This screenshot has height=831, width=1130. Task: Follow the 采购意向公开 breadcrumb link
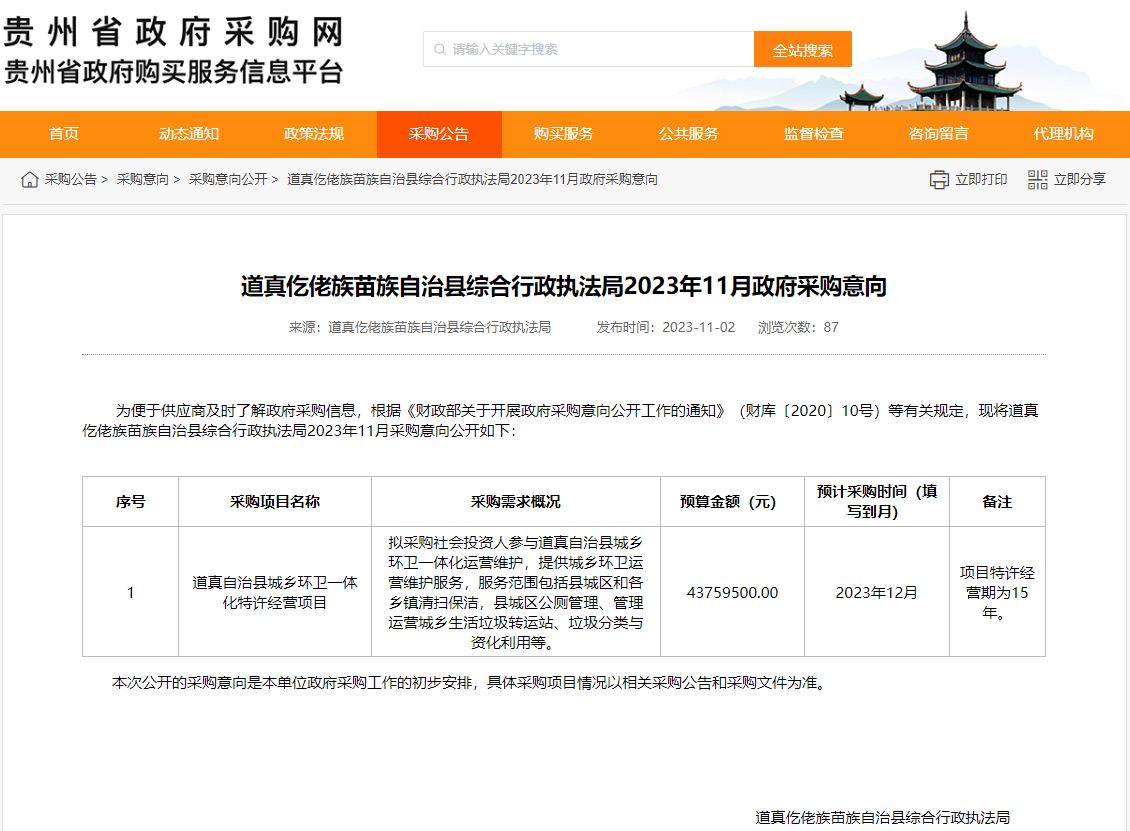(228, 180)
